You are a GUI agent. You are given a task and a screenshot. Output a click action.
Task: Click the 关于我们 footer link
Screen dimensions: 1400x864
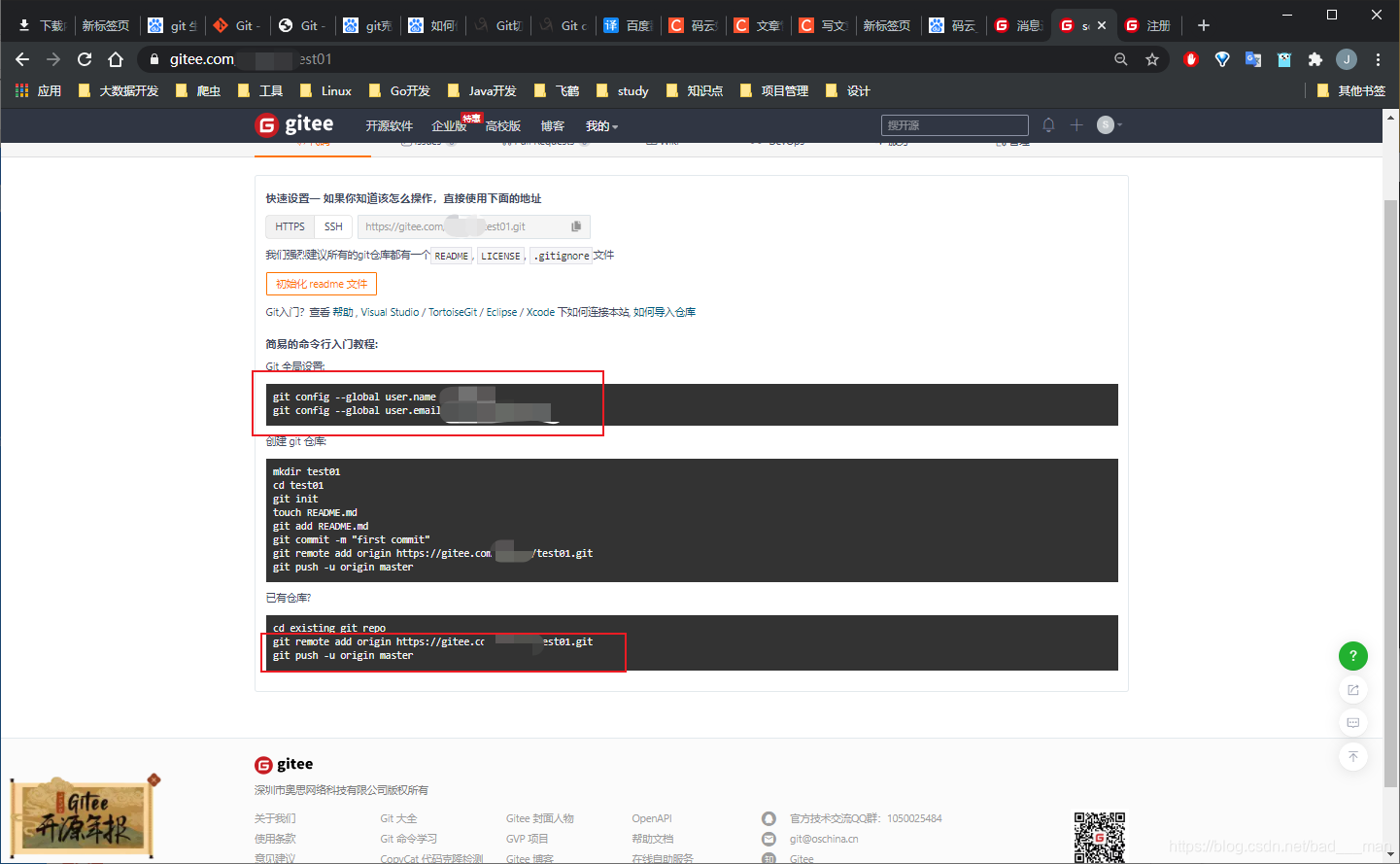(275, 818)
